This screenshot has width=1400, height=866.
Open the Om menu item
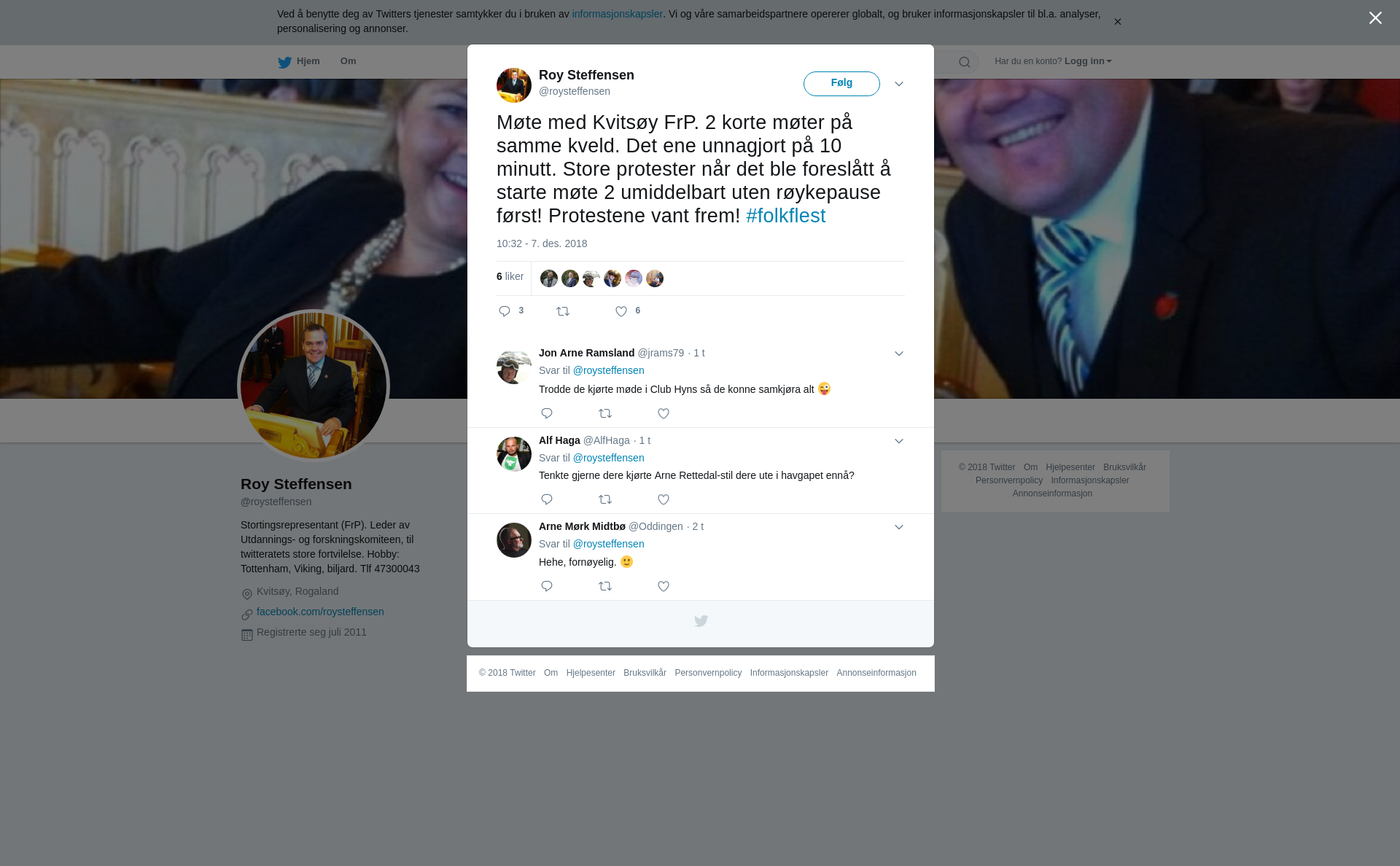click(348, 61)
